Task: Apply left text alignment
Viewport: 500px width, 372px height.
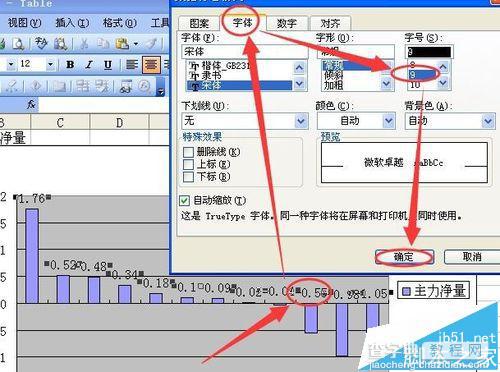Action: [x=132, y=64]
